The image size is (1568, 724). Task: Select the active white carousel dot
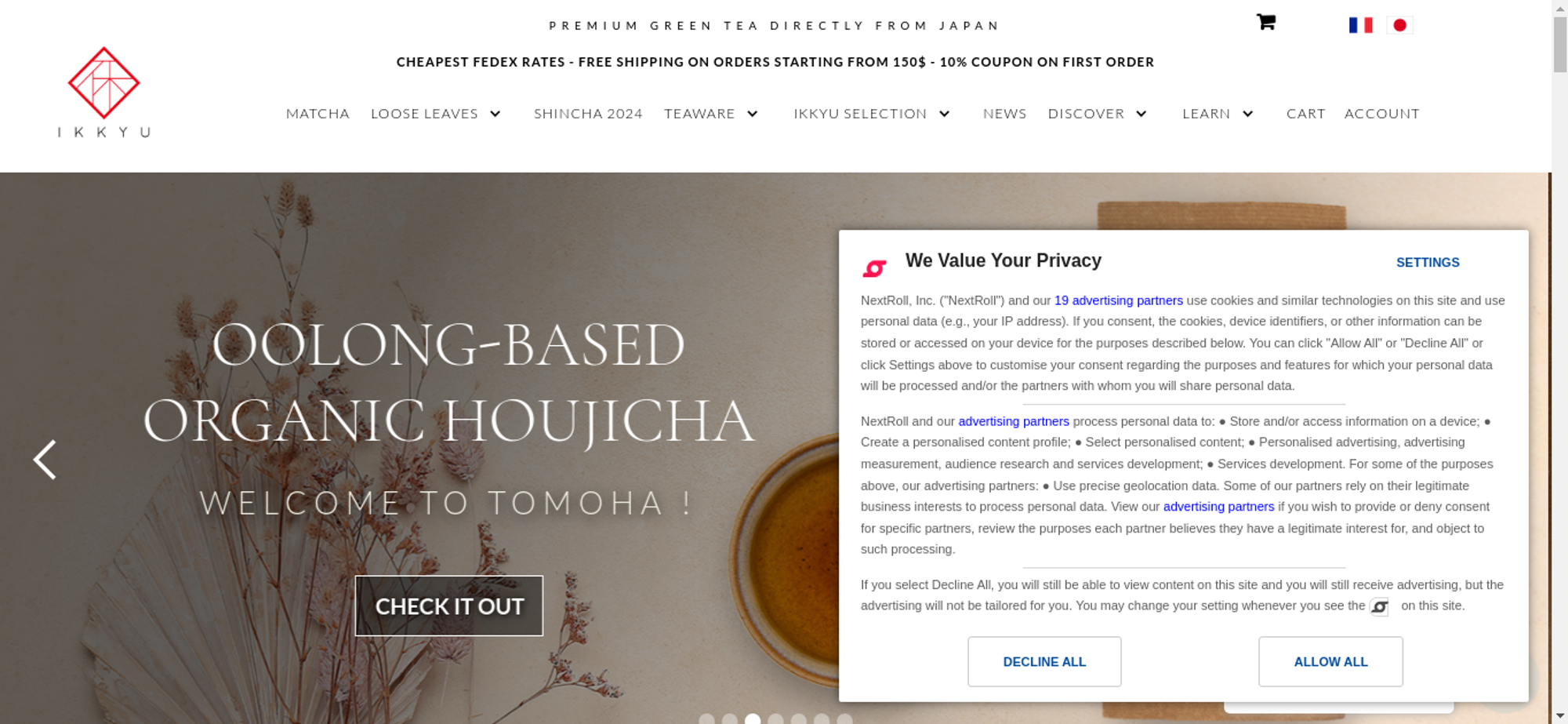[753, 719]
